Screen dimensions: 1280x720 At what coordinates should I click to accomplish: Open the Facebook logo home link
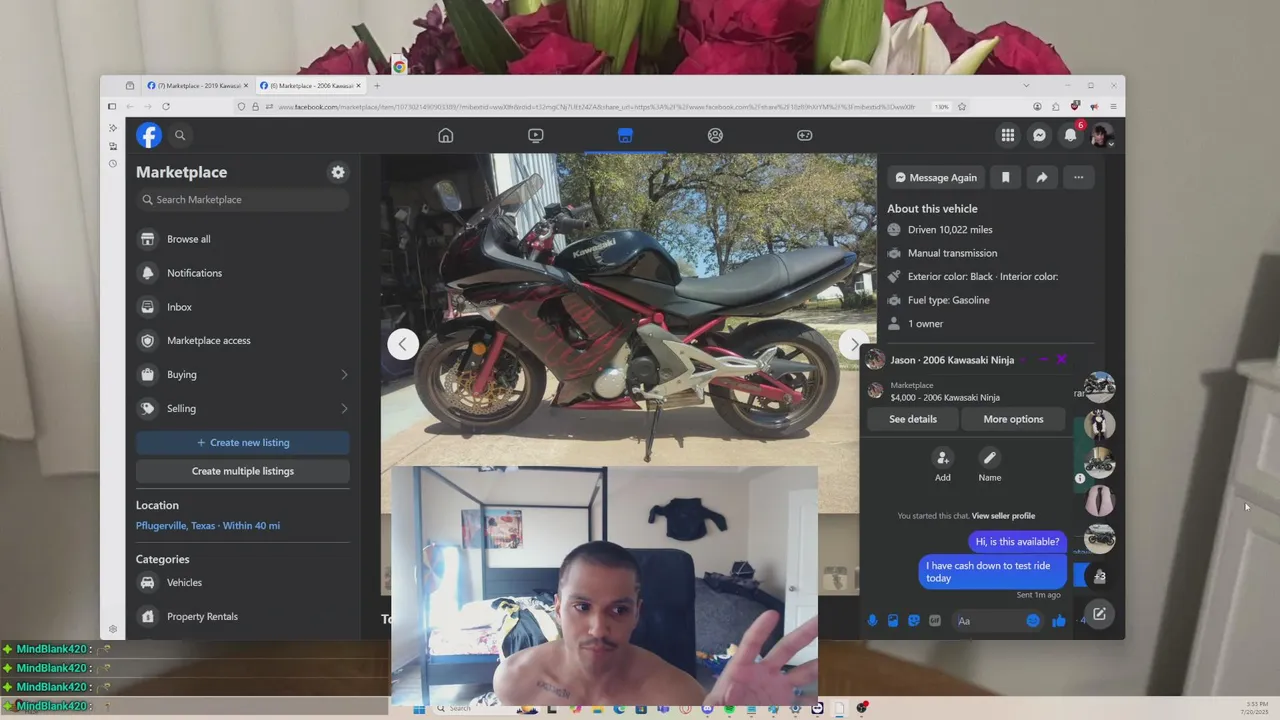pos(149,135)
